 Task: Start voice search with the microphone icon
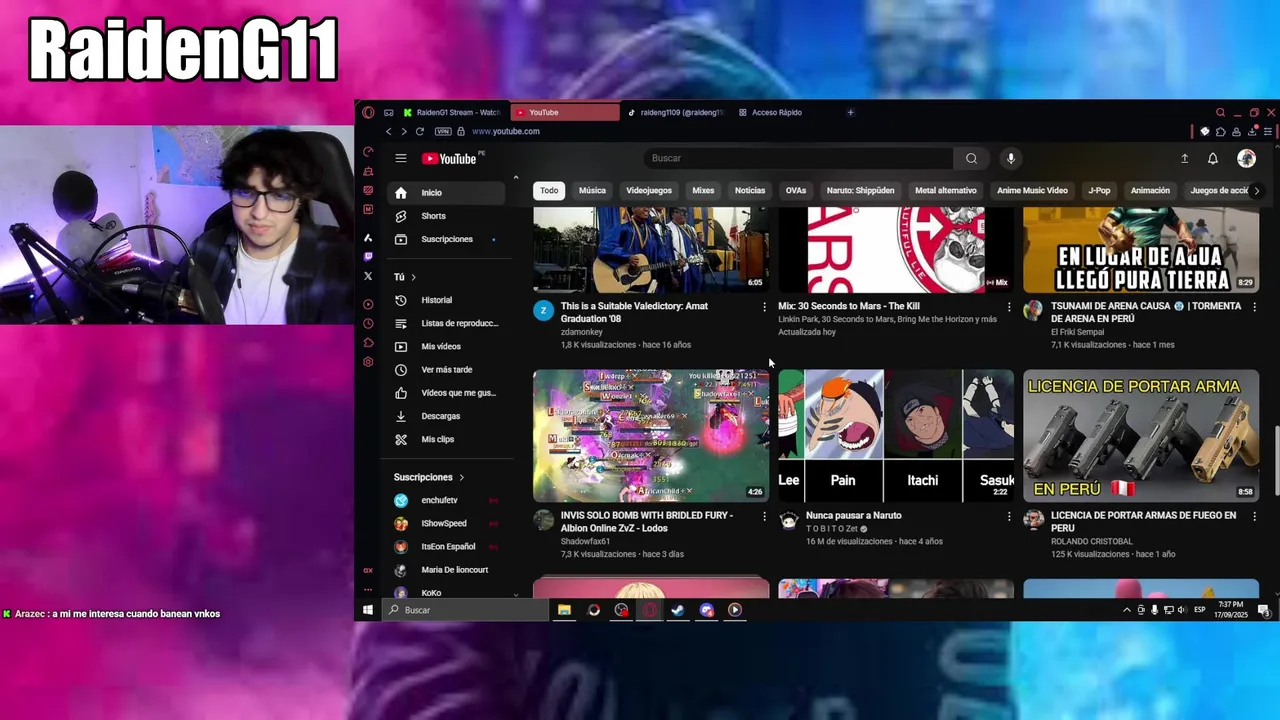point(1011,158)
